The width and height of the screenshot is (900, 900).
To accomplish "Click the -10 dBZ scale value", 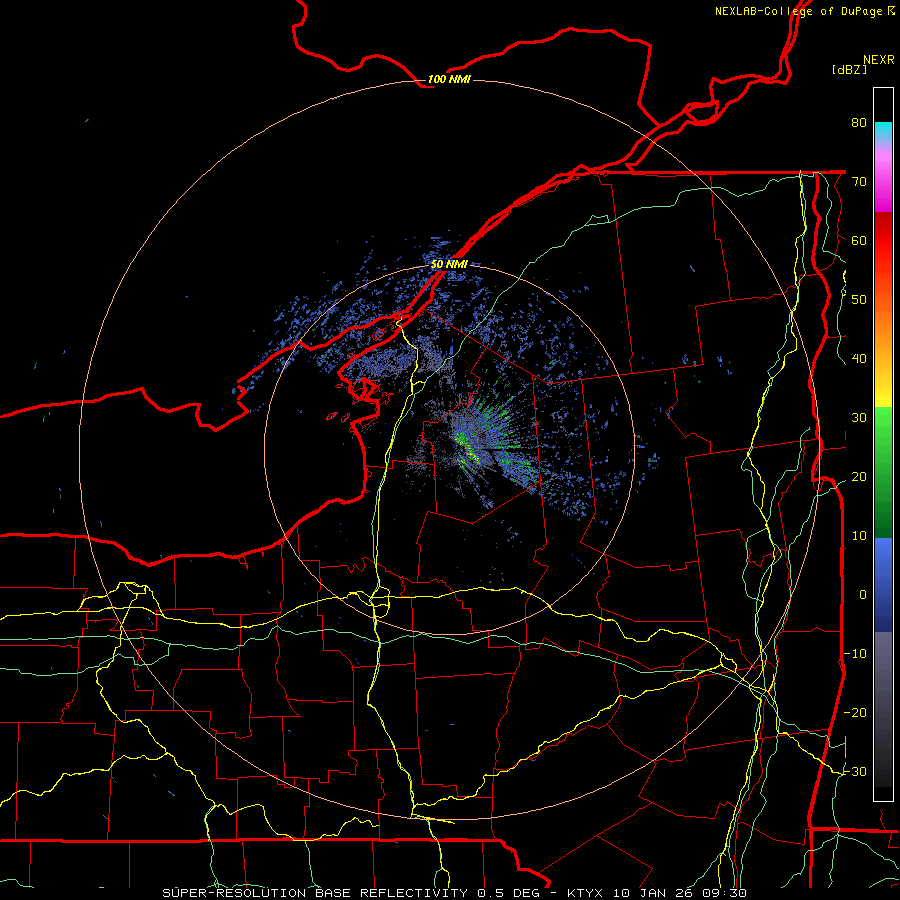I will [x=855, y=654].
